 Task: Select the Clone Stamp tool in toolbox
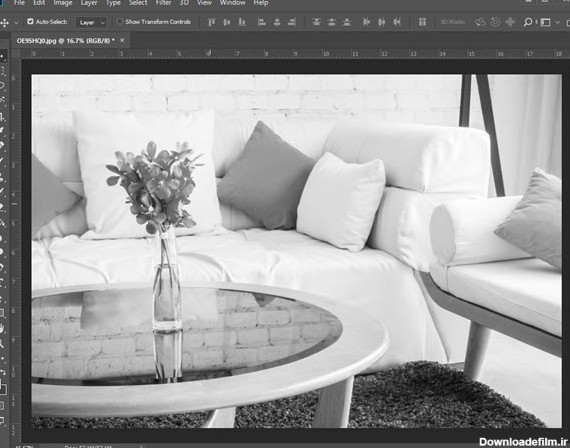pyautogui.click(x=2, y=177)
